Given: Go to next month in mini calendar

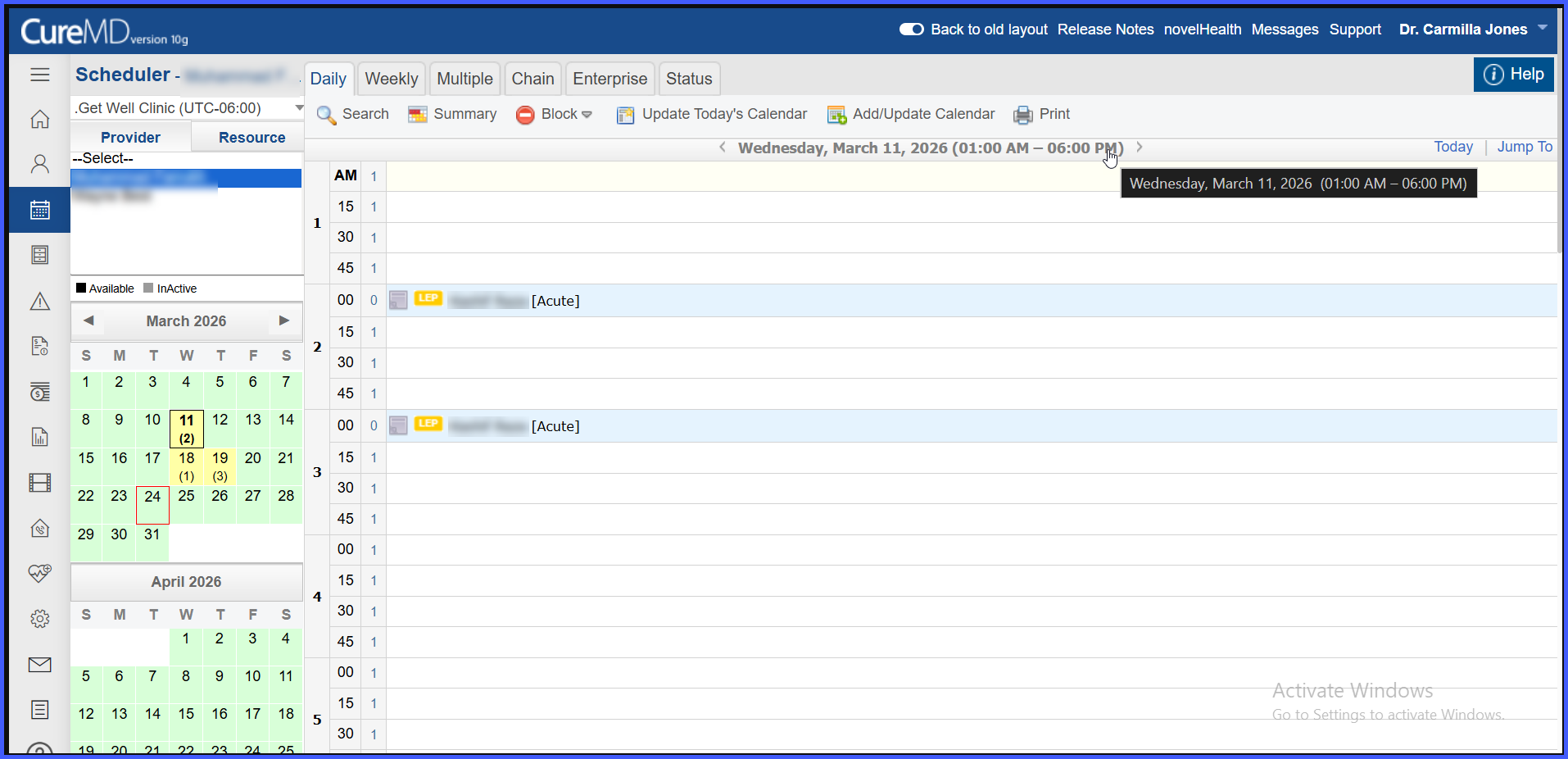Looking at the screenshot, I should (x=284, y=320).
